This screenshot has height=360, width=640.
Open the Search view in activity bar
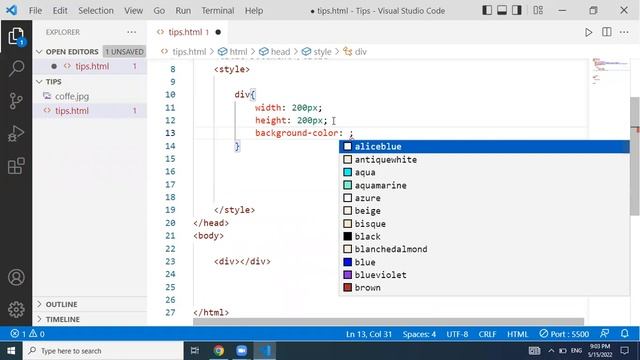(x=16, y=68)
